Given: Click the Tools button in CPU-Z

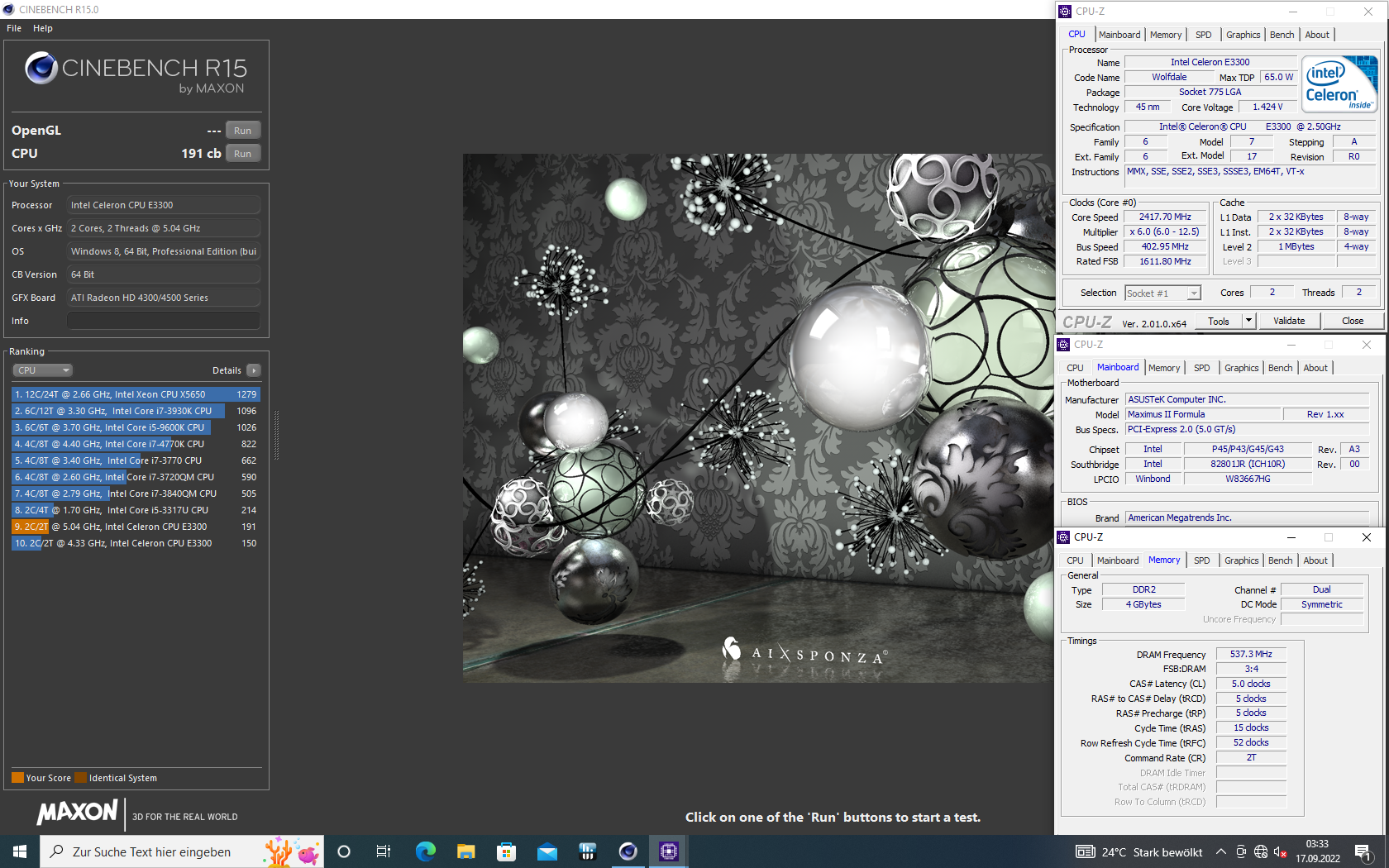Looking at the screenshot, I should point(1219,321).
